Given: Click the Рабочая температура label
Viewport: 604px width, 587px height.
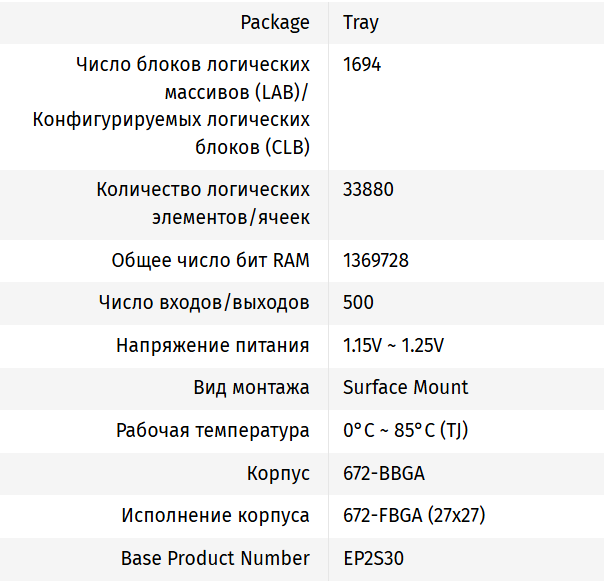Looking at the screenshot, I should pos(212,431).
